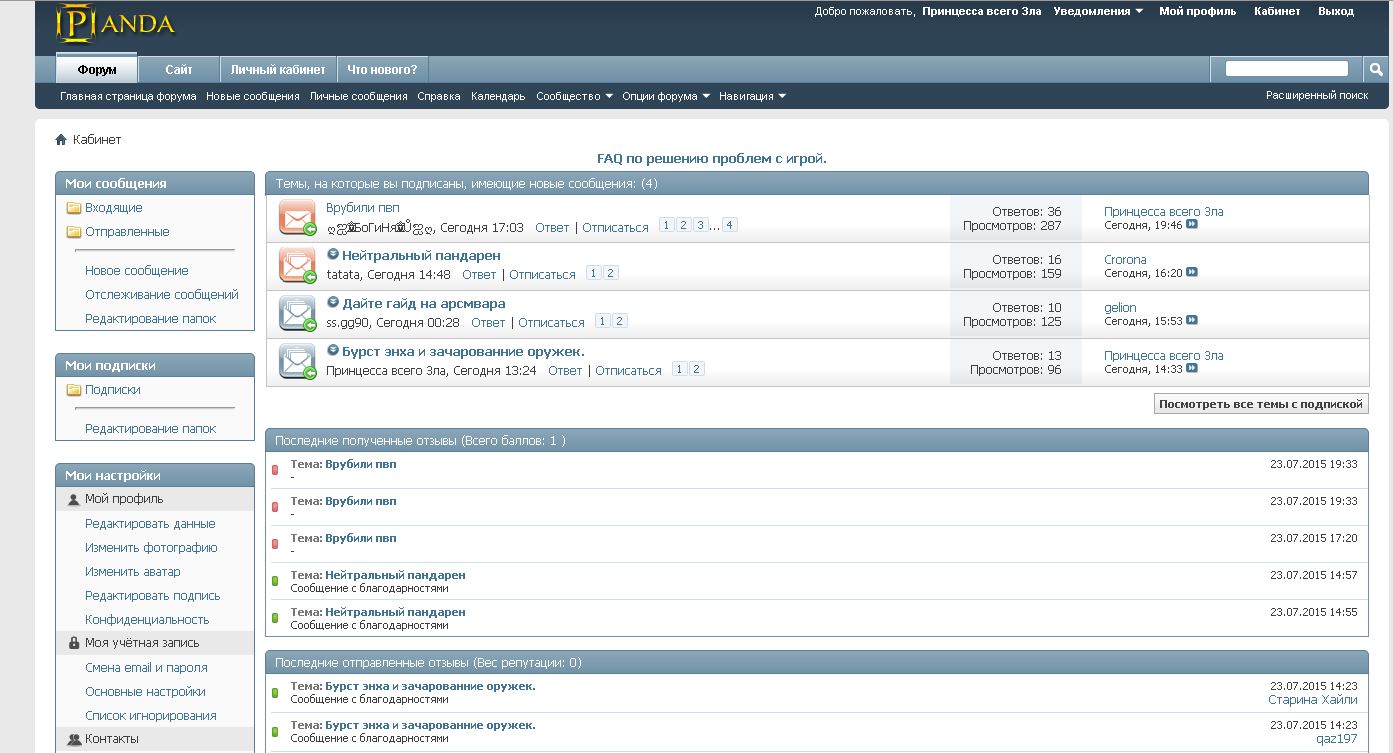This screenshot has width=1393, height=753.
Task: Open the Навигация dropdown
Action: click(752, 96)
